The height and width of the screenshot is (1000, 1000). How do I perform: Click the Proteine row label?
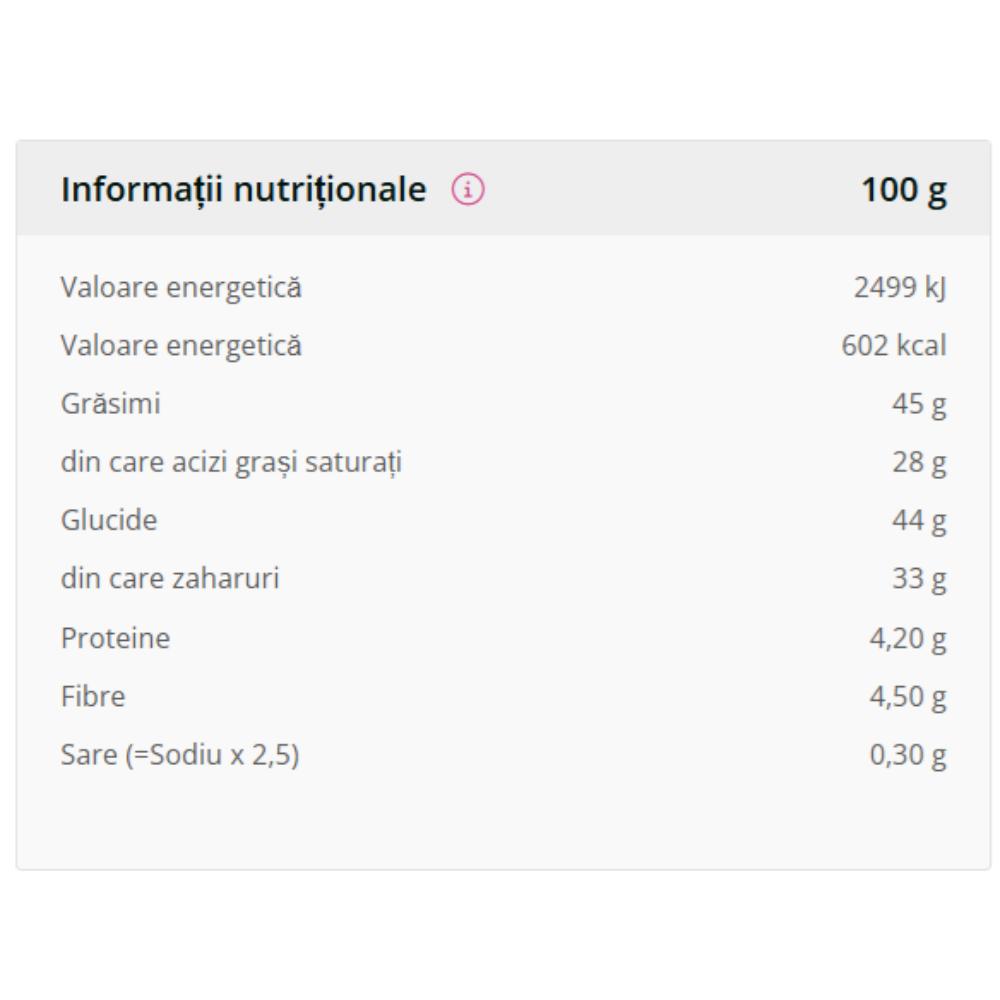coord(115,638)
